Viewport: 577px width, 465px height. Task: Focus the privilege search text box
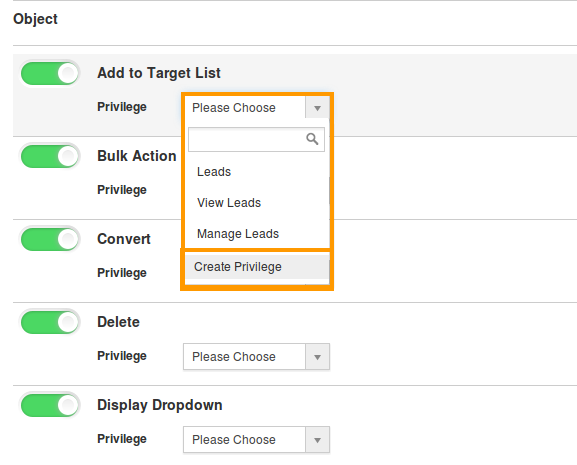[x=256, y=139]
